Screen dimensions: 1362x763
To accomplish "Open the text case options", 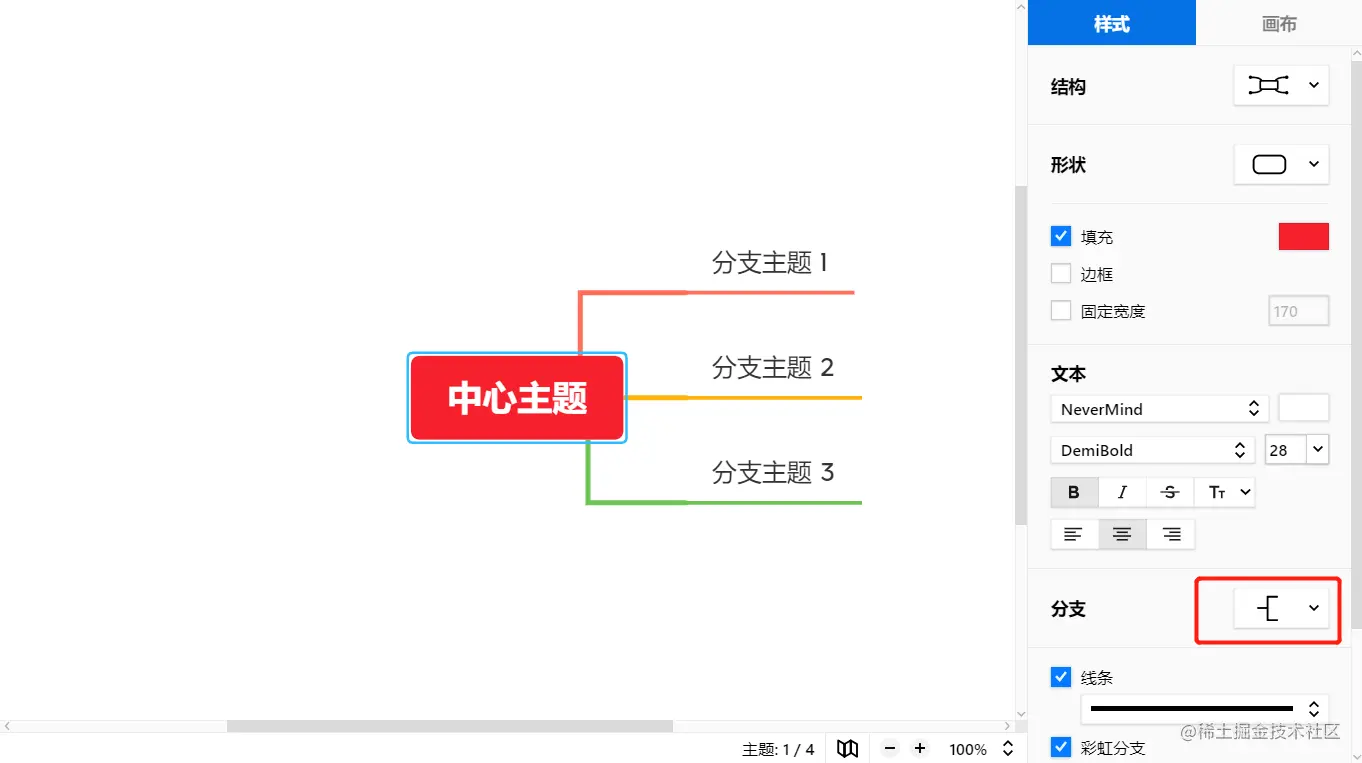I will pos(1225,492).
